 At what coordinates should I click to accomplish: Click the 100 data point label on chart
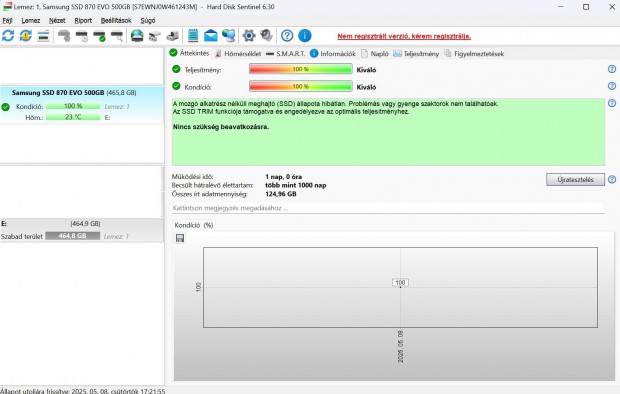coord(400,282)
